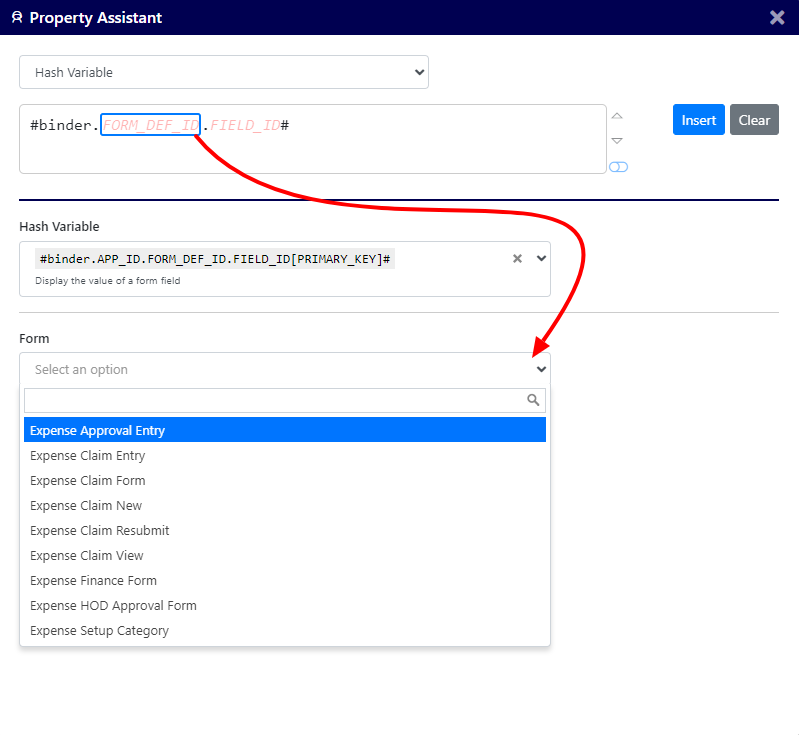Select the Expense Finance Form option
This screenshot has width=799, height=735.
(93, 580)
